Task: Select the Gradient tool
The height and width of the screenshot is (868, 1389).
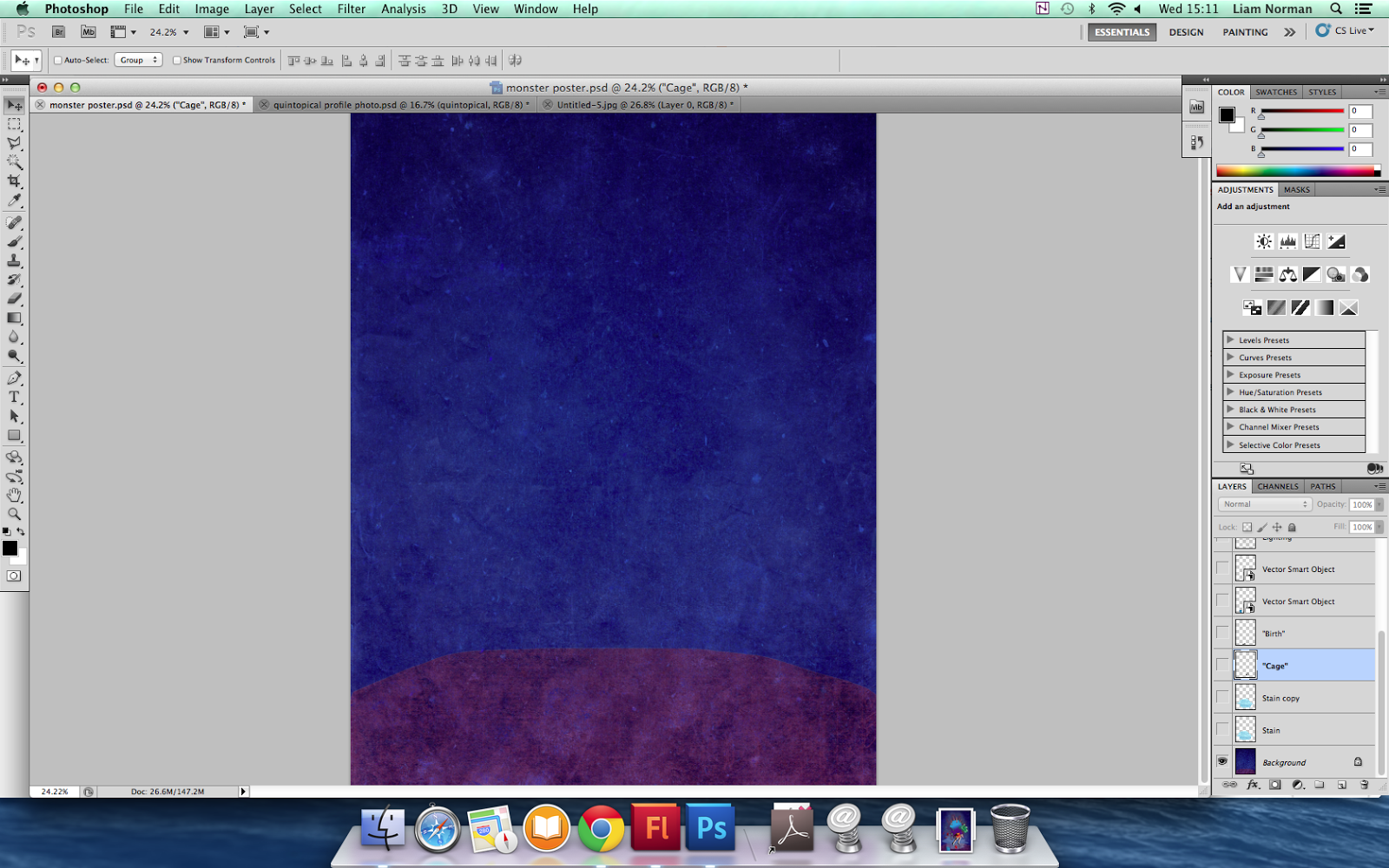Action: coord(14,318)
